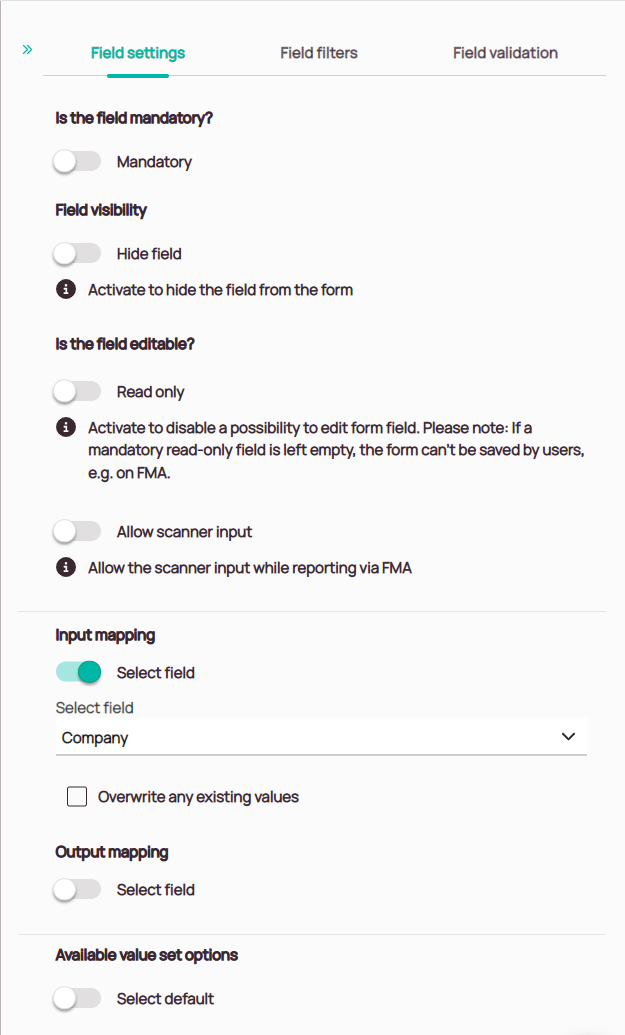
Task: Click info icon beside scanner input hint
Action: tap(66, 568)
